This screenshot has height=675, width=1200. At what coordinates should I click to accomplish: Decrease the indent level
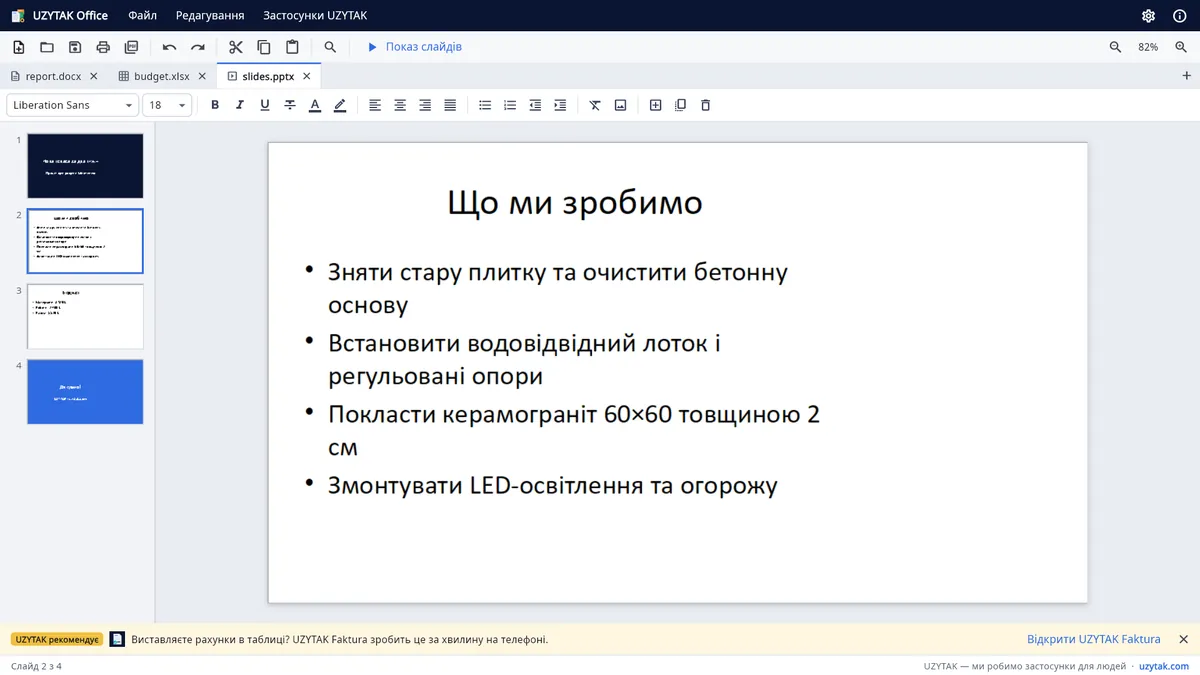tap(535, 105)
